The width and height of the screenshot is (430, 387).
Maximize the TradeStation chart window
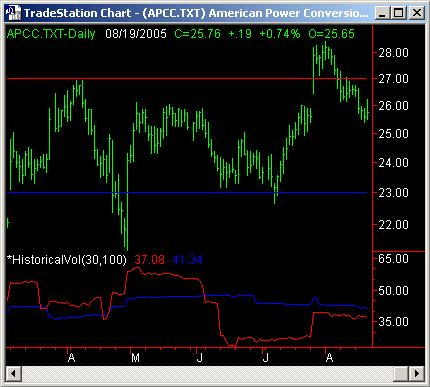click(399, 13)
